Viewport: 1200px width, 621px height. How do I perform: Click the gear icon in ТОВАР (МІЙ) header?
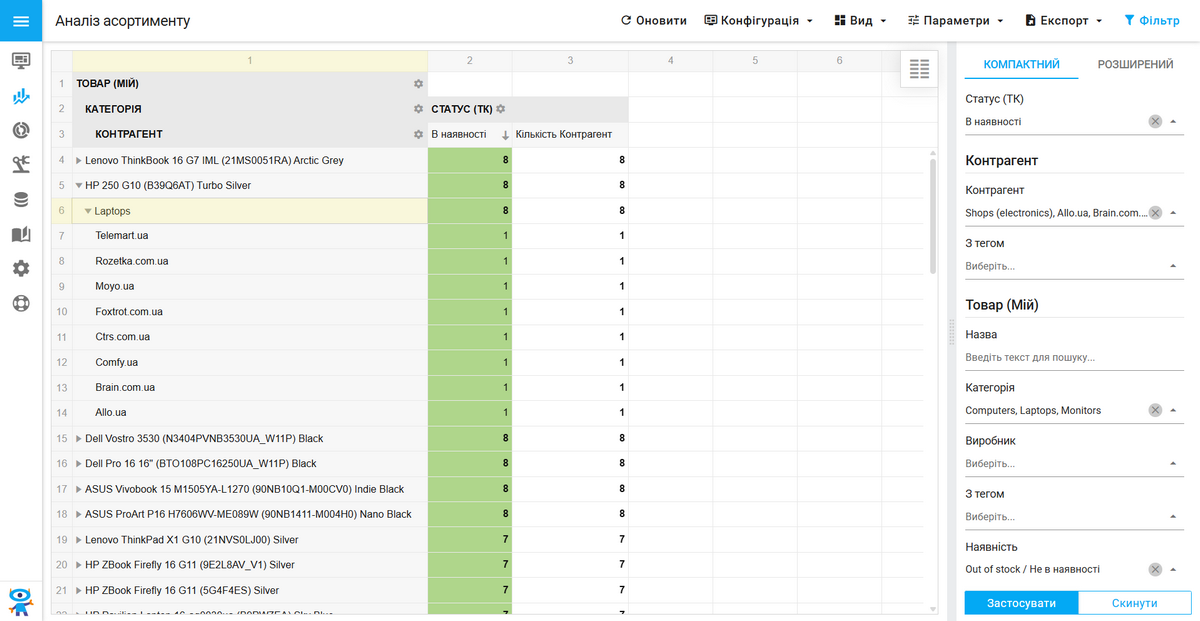419,84
